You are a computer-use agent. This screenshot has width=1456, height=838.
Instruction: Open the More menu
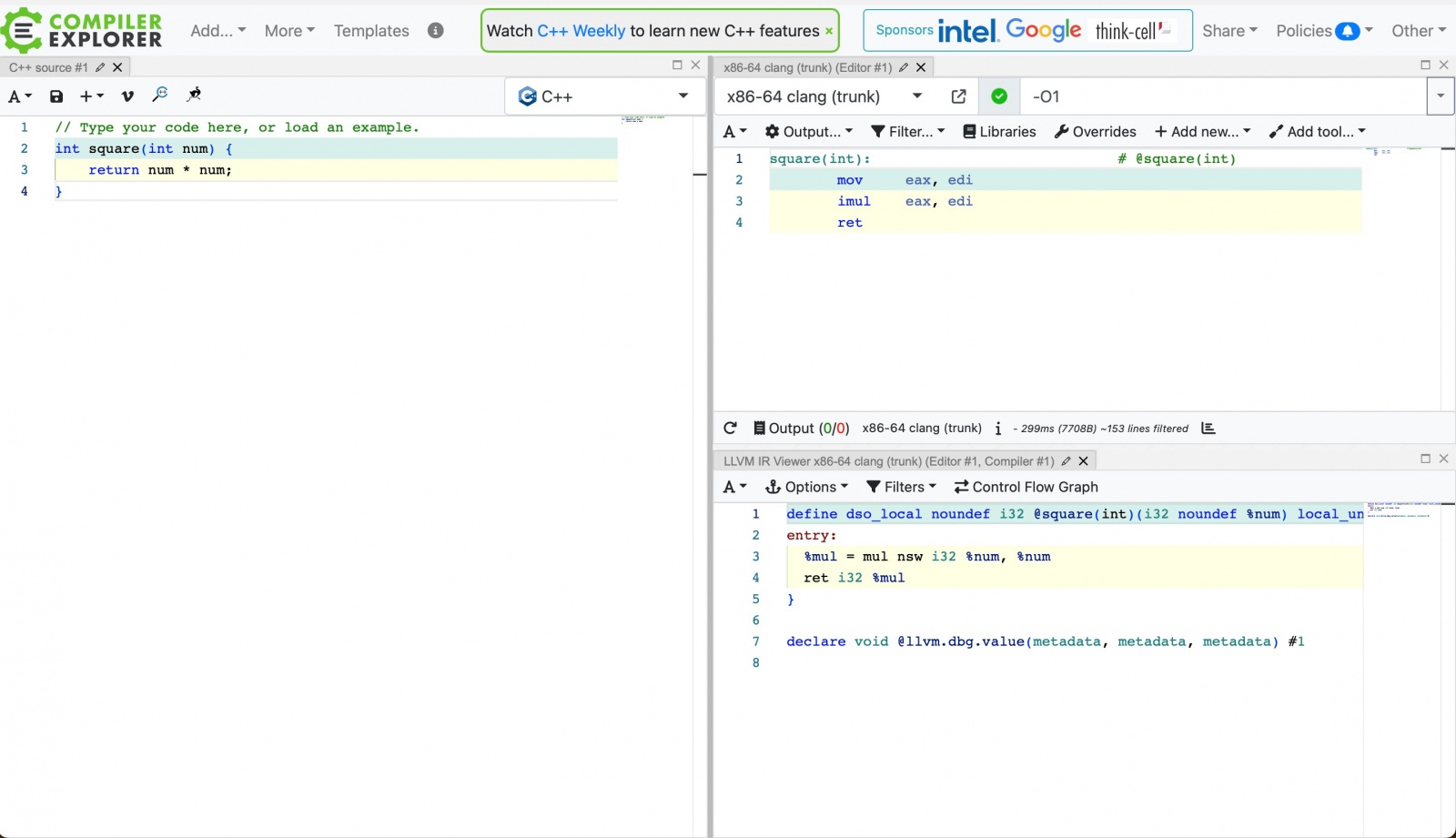[289, 31]
